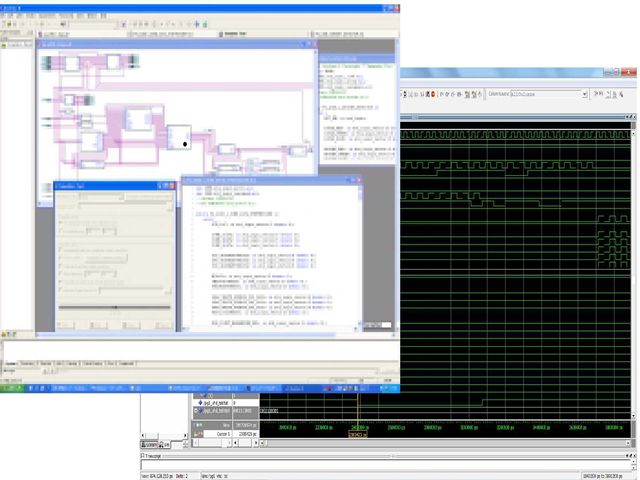Click the Simulator Tool progress bar
Image resolution: width=640 pixels, height=480 pixels.
click(114, 307)
